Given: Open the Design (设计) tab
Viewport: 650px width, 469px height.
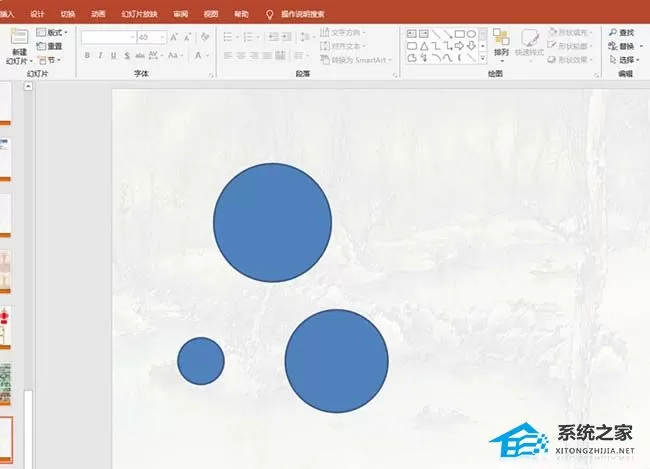Looking at the screenshot, I should [x=37, y=14].
